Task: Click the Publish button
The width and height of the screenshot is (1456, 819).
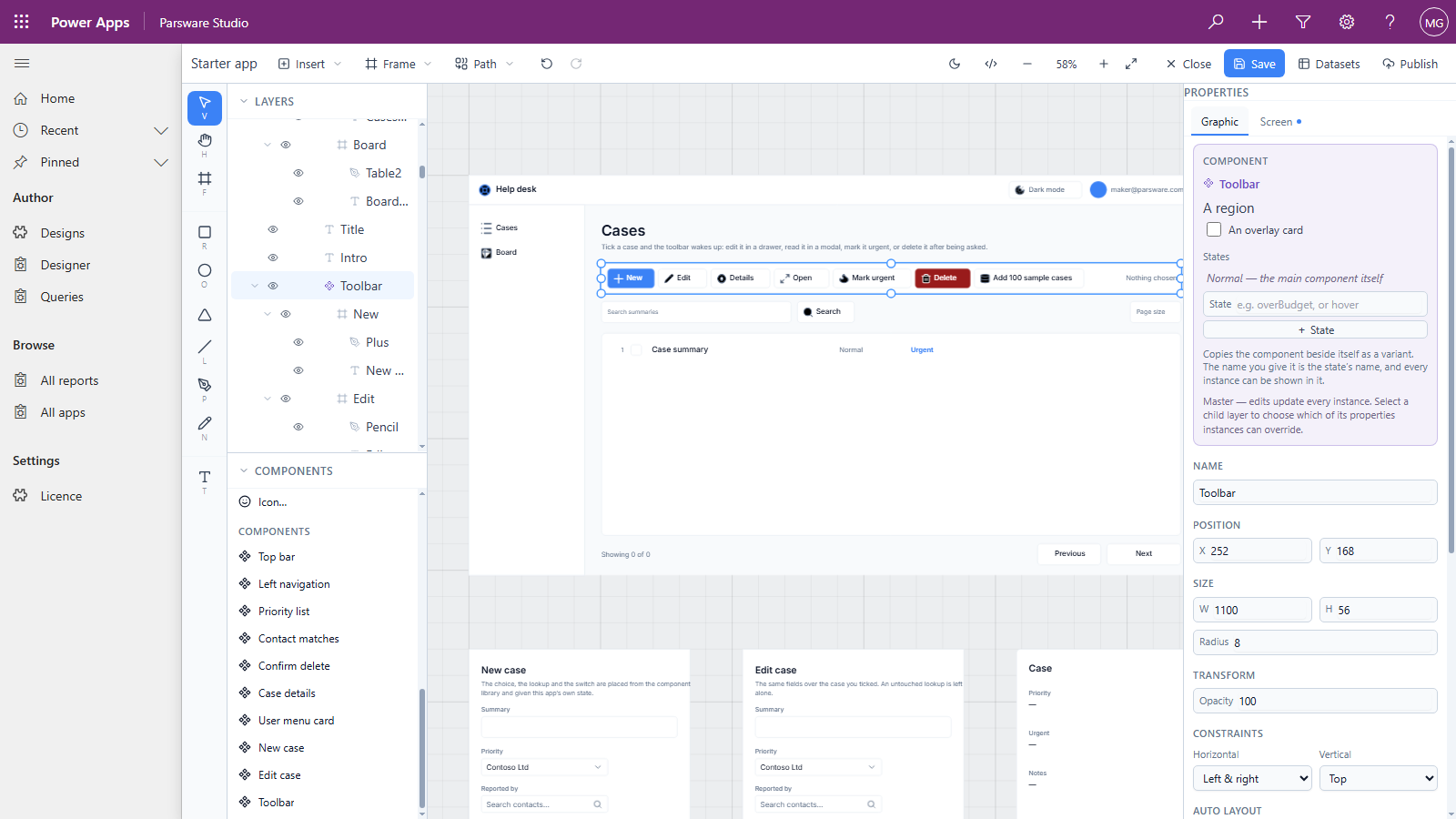Action: (x=1410, y=64)
